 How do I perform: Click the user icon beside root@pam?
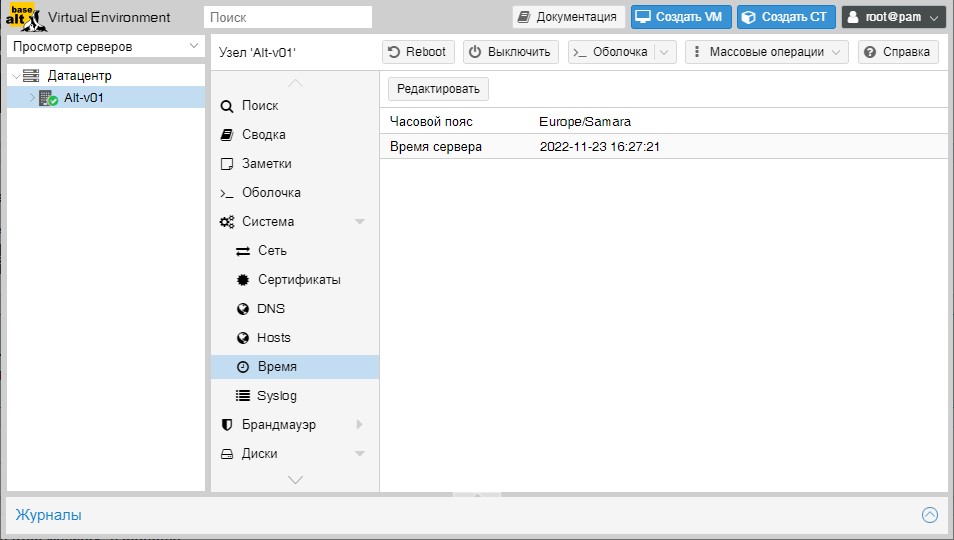click(853, 17)
